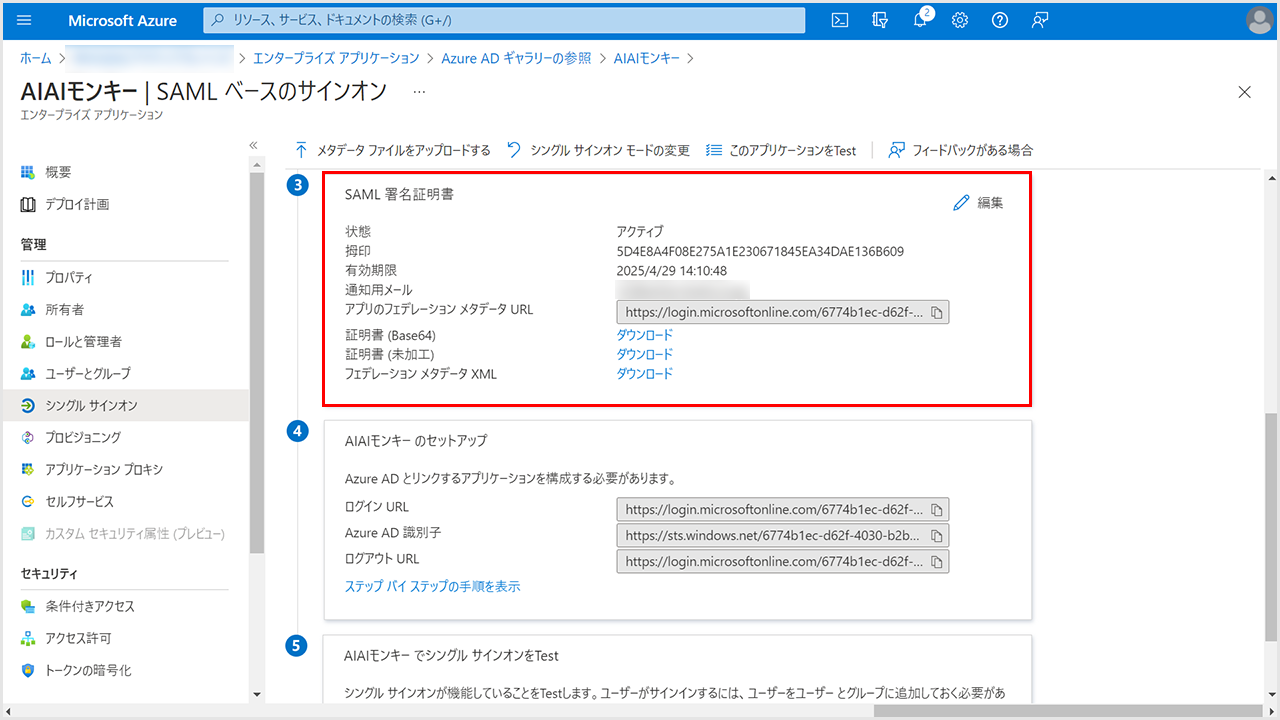1280x720 pixels.
Task: Select シングル サインオン in the sidebar
Action: 91,405
